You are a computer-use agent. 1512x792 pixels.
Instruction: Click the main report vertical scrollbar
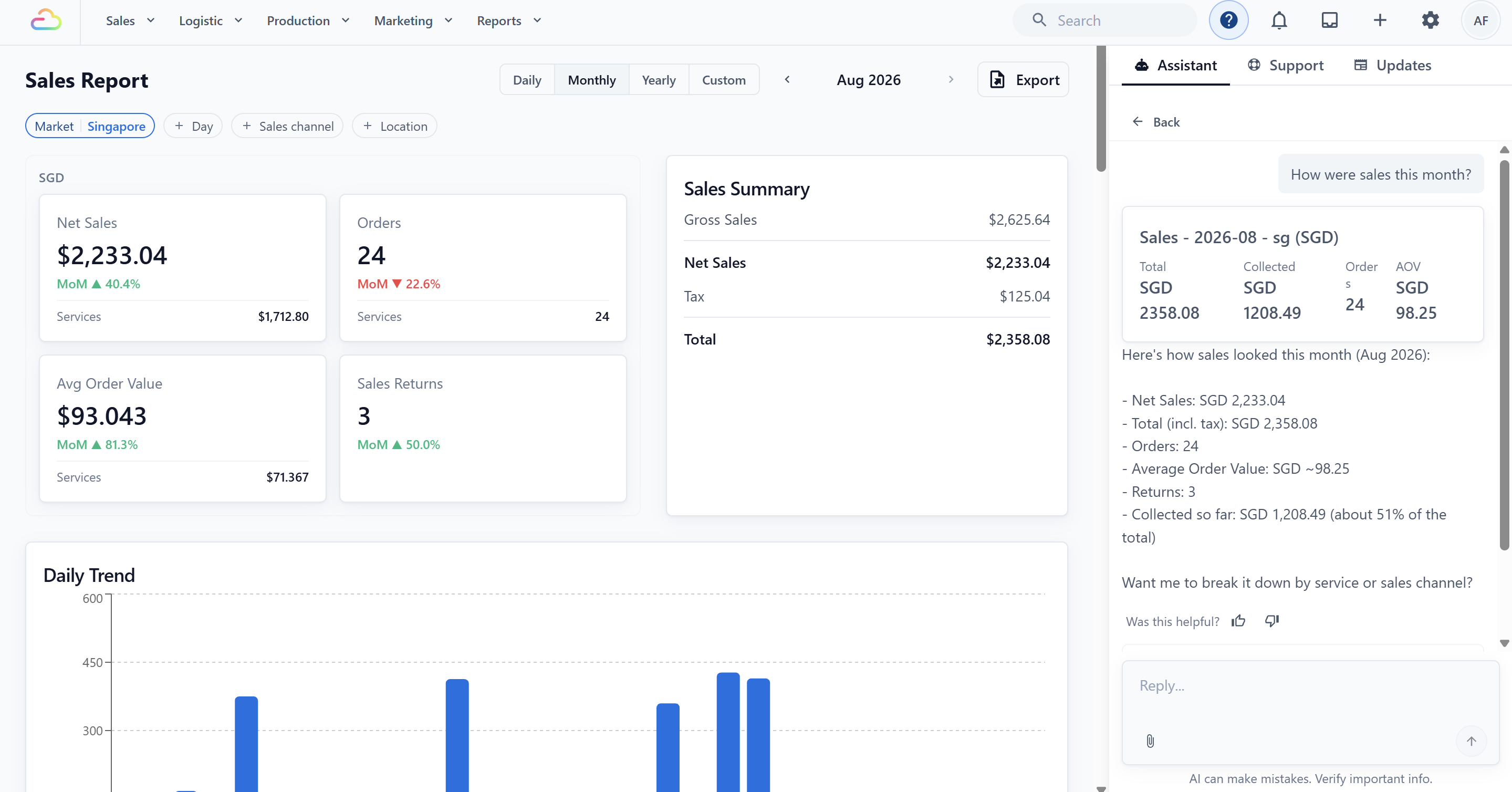click(1101, 109)
